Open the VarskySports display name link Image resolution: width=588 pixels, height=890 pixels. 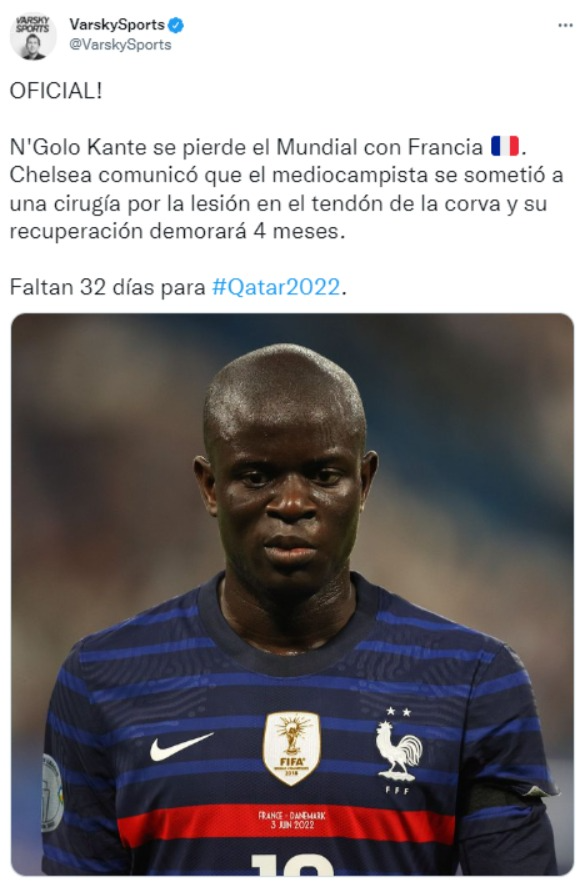tap(117, 24)
